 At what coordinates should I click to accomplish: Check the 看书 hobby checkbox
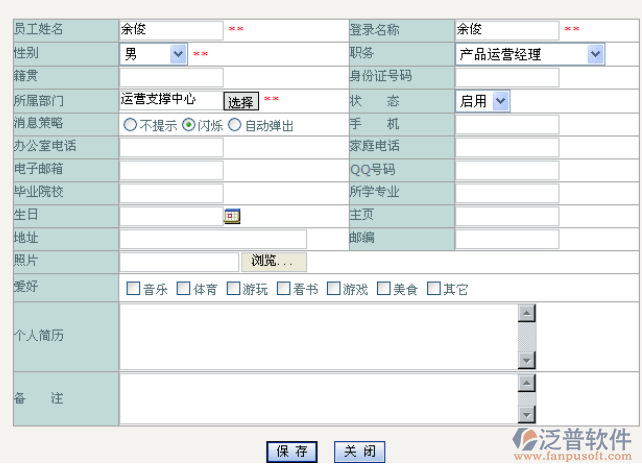tap(283, 289)
